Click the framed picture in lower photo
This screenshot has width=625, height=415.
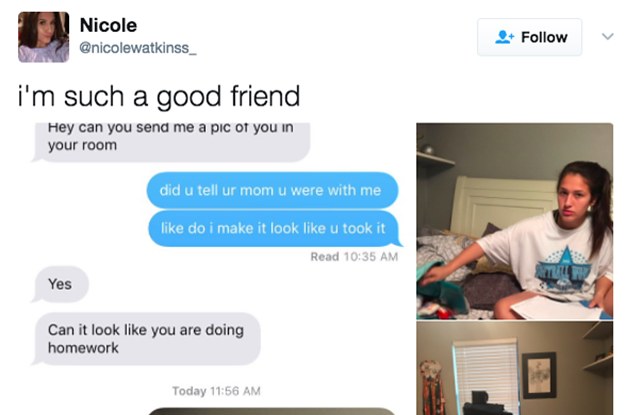coord(539,375)
